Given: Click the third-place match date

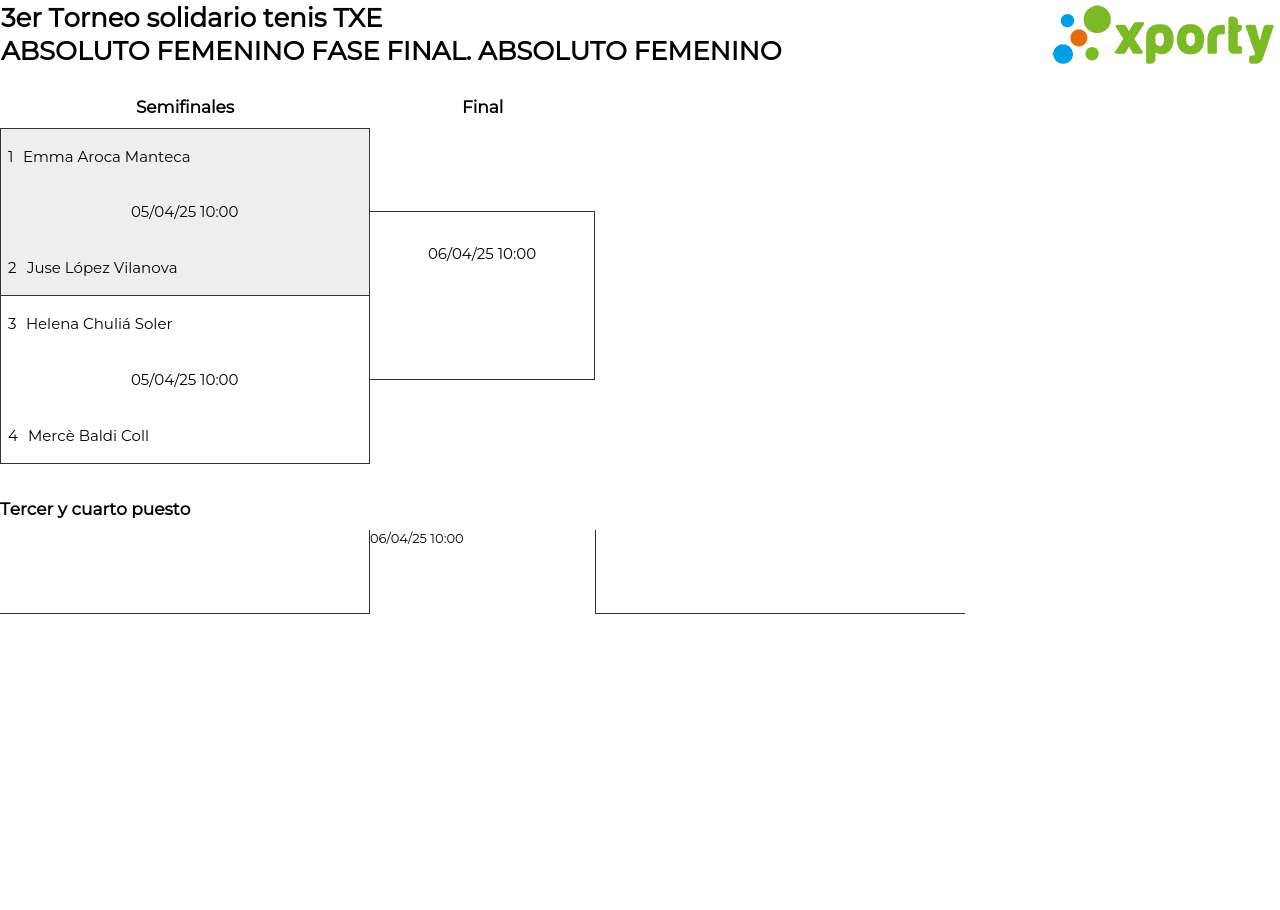Looking at the screenshot, I should click(x=417, y=539).
